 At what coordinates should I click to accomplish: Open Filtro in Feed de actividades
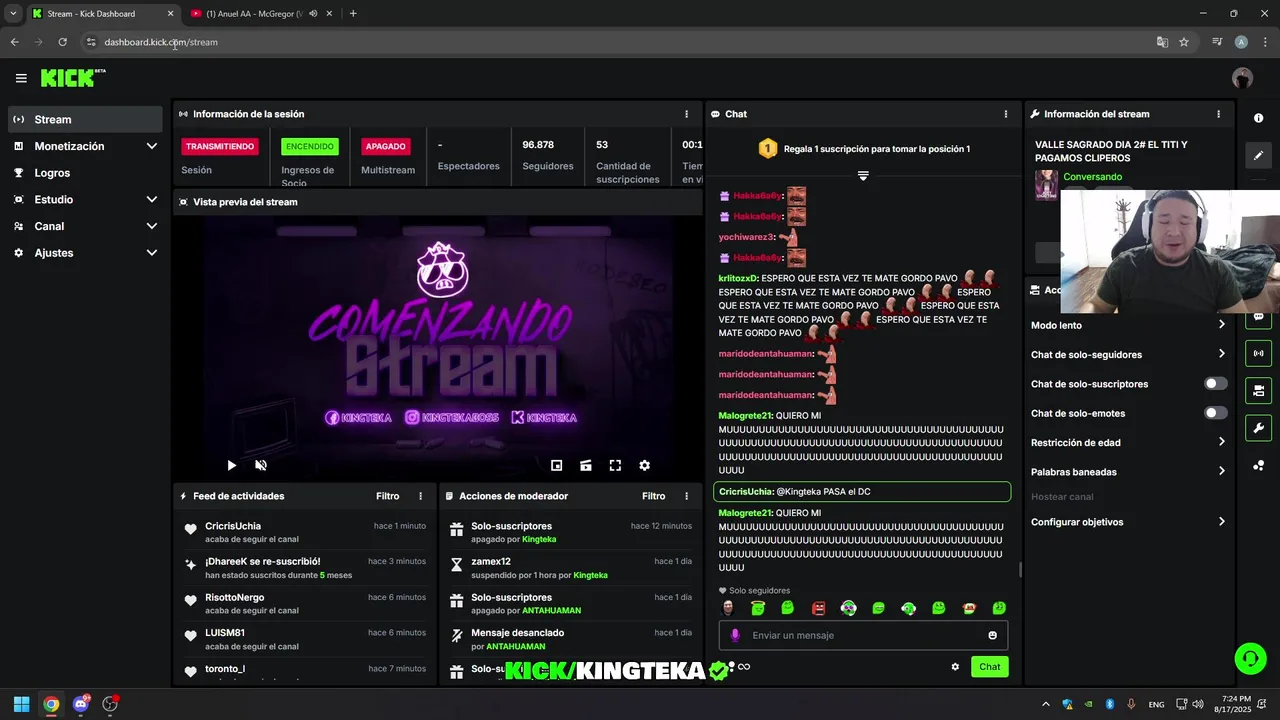click(388, 496)
